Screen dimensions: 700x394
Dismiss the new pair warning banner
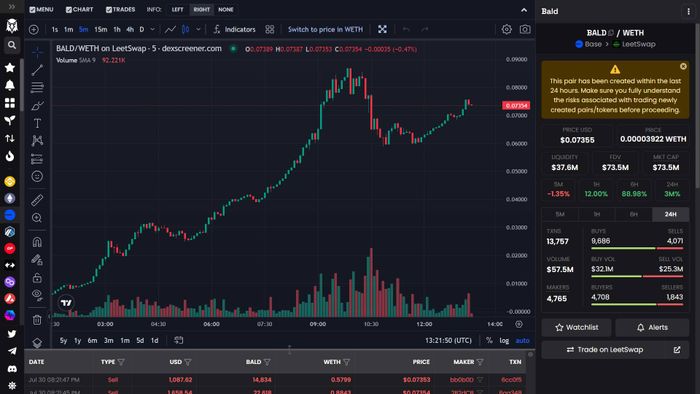pyautogui.click(x=683, y=66)
